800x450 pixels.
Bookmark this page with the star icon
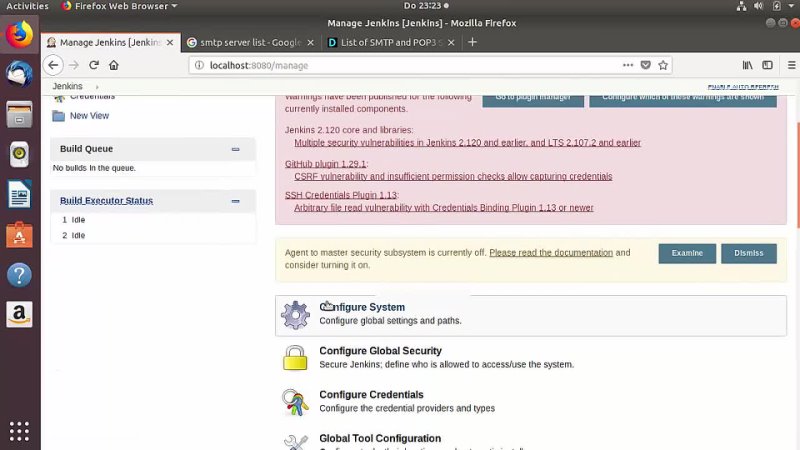663,65
